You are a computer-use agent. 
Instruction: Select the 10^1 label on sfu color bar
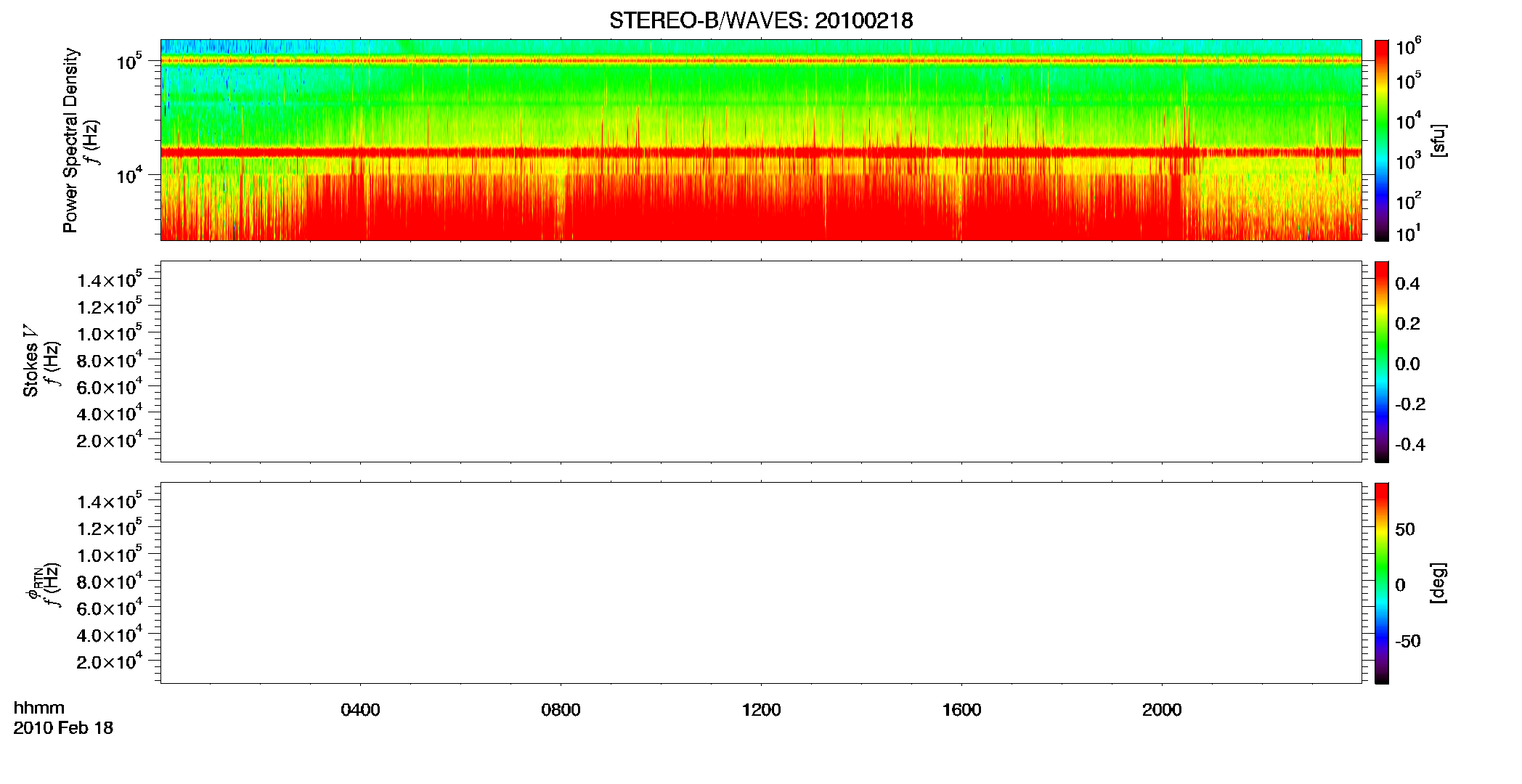point(1408,234)
